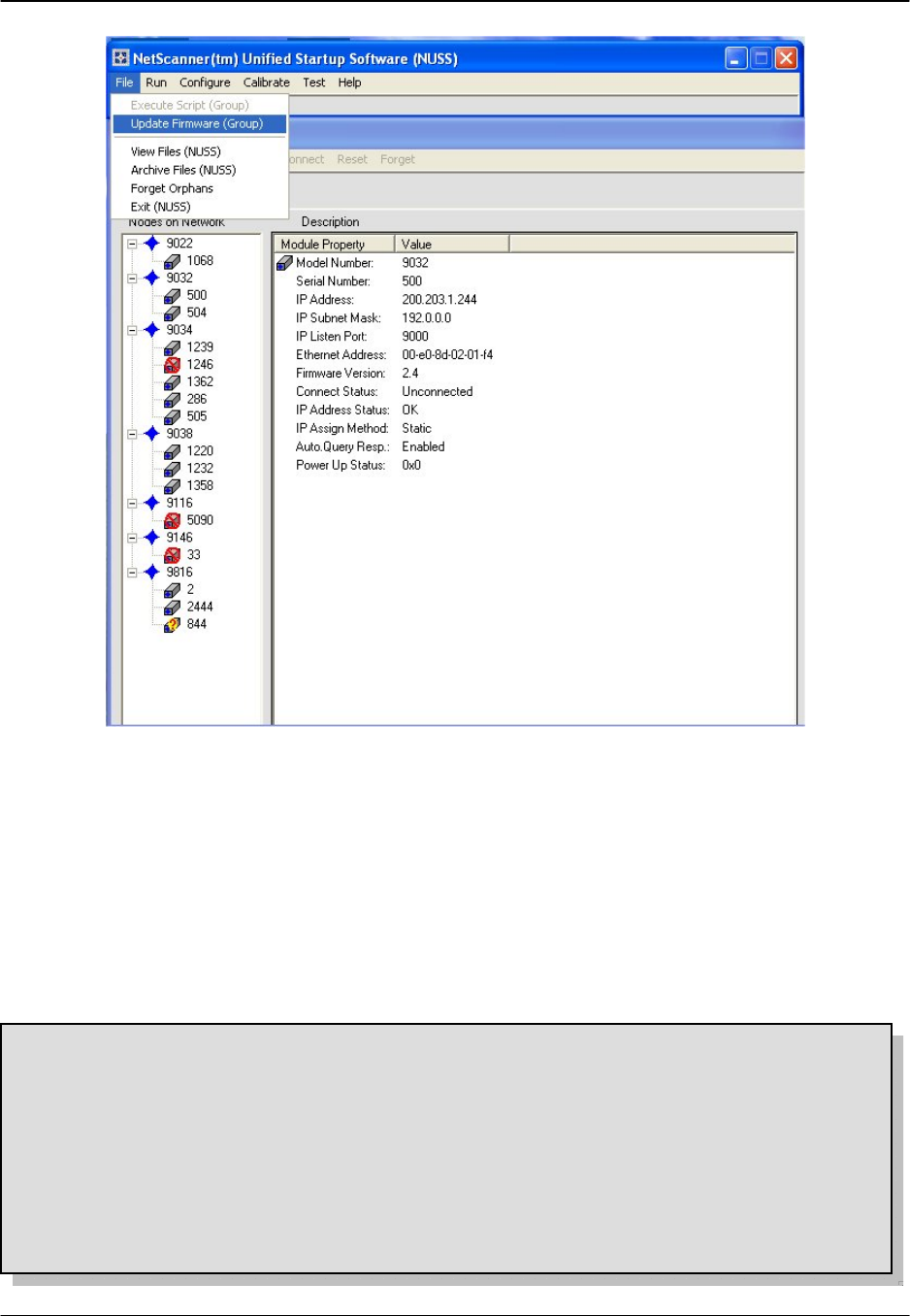Select View Files (NUSS) entry

(x=176, y=151)
